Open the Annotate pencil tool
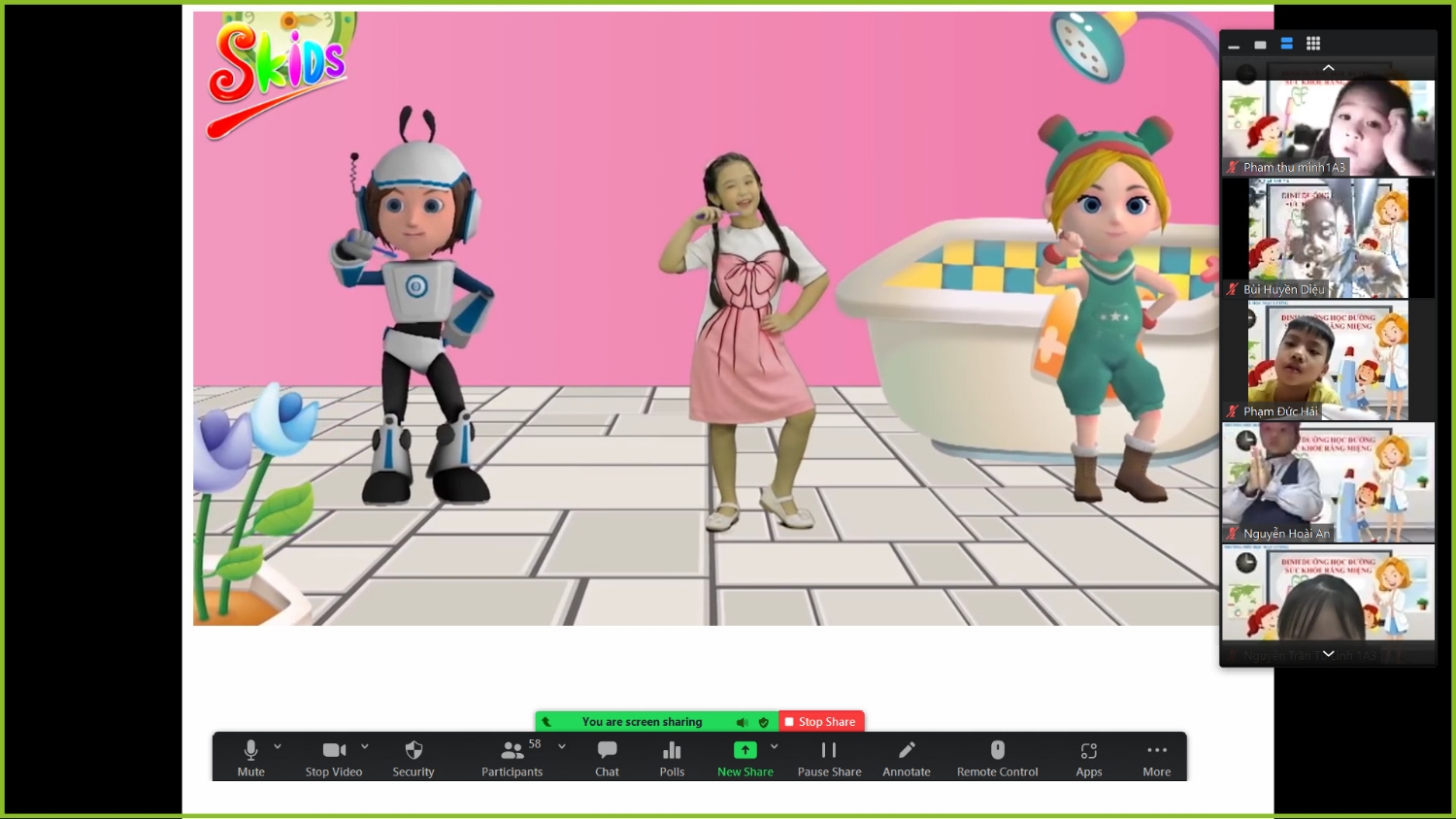The image size is (1456, 819). 907,758
